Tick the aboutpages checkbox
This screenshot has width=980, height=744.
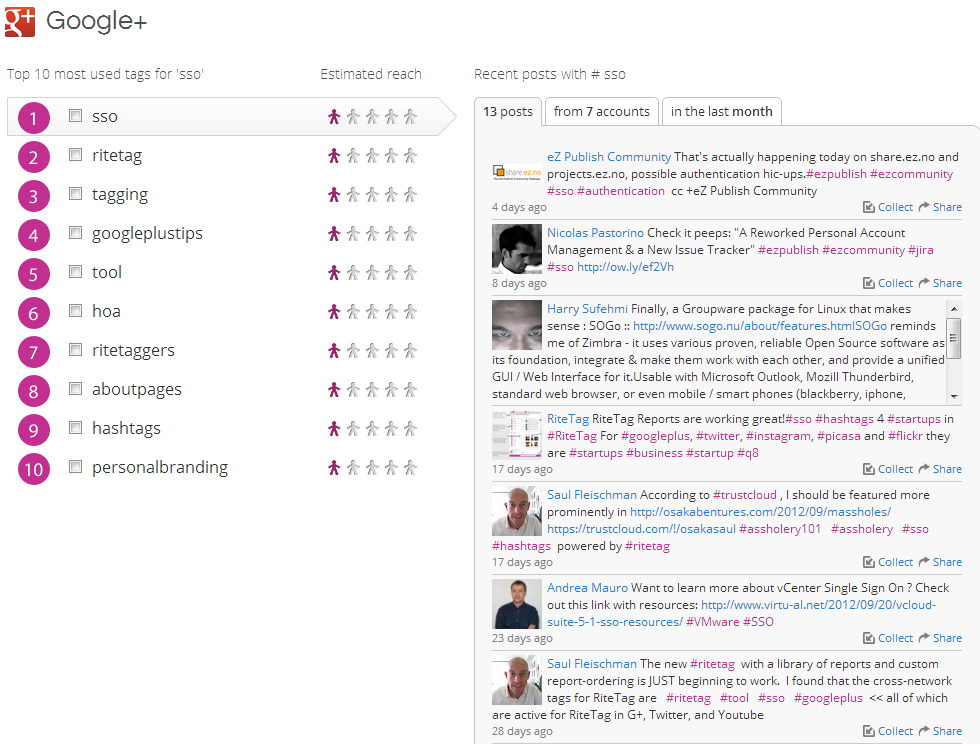(x=76, y=389)
